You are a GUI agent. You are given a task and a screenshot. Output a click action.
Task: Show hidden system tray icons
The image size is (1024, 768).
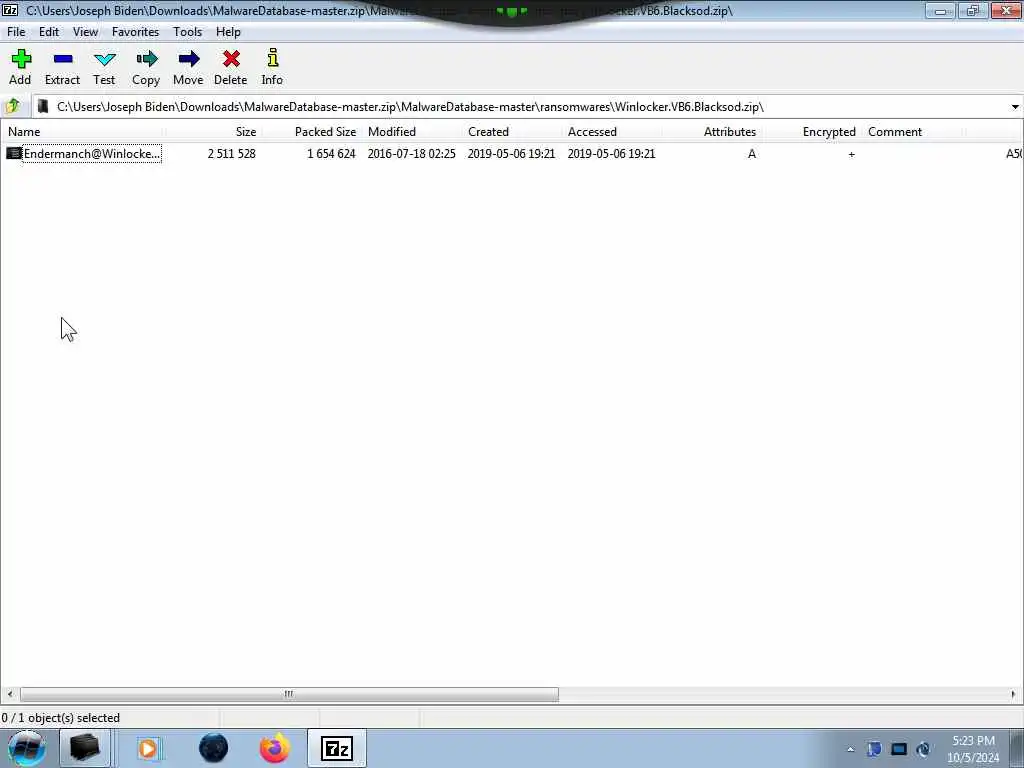click(x=850, y=749)
